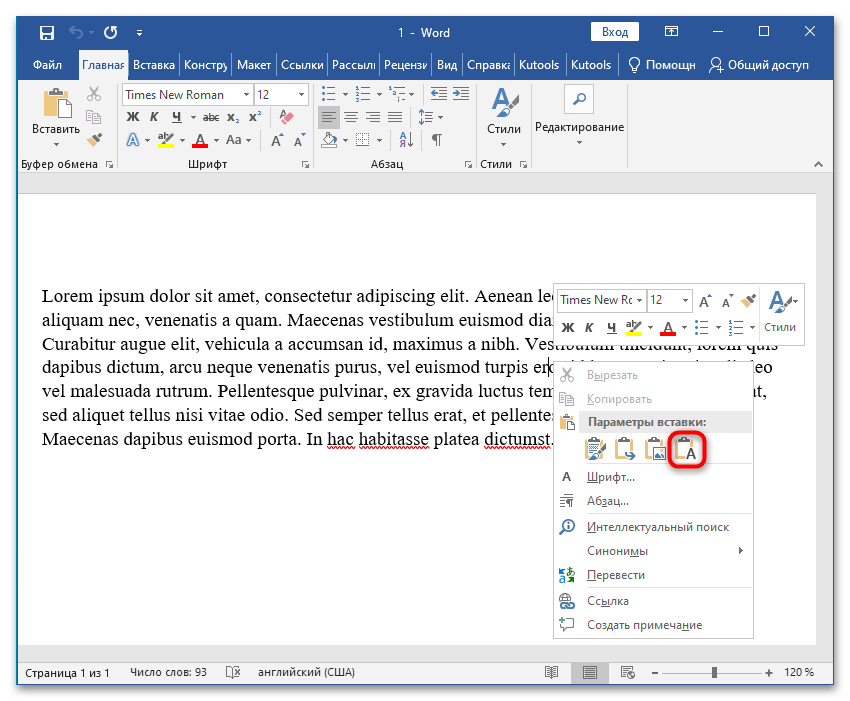Viewport: 850px width, 701px height.
Task: Toggle italic (К) on the floating mini toolbar
Action: pyautogui.click(x=589, y=327)
